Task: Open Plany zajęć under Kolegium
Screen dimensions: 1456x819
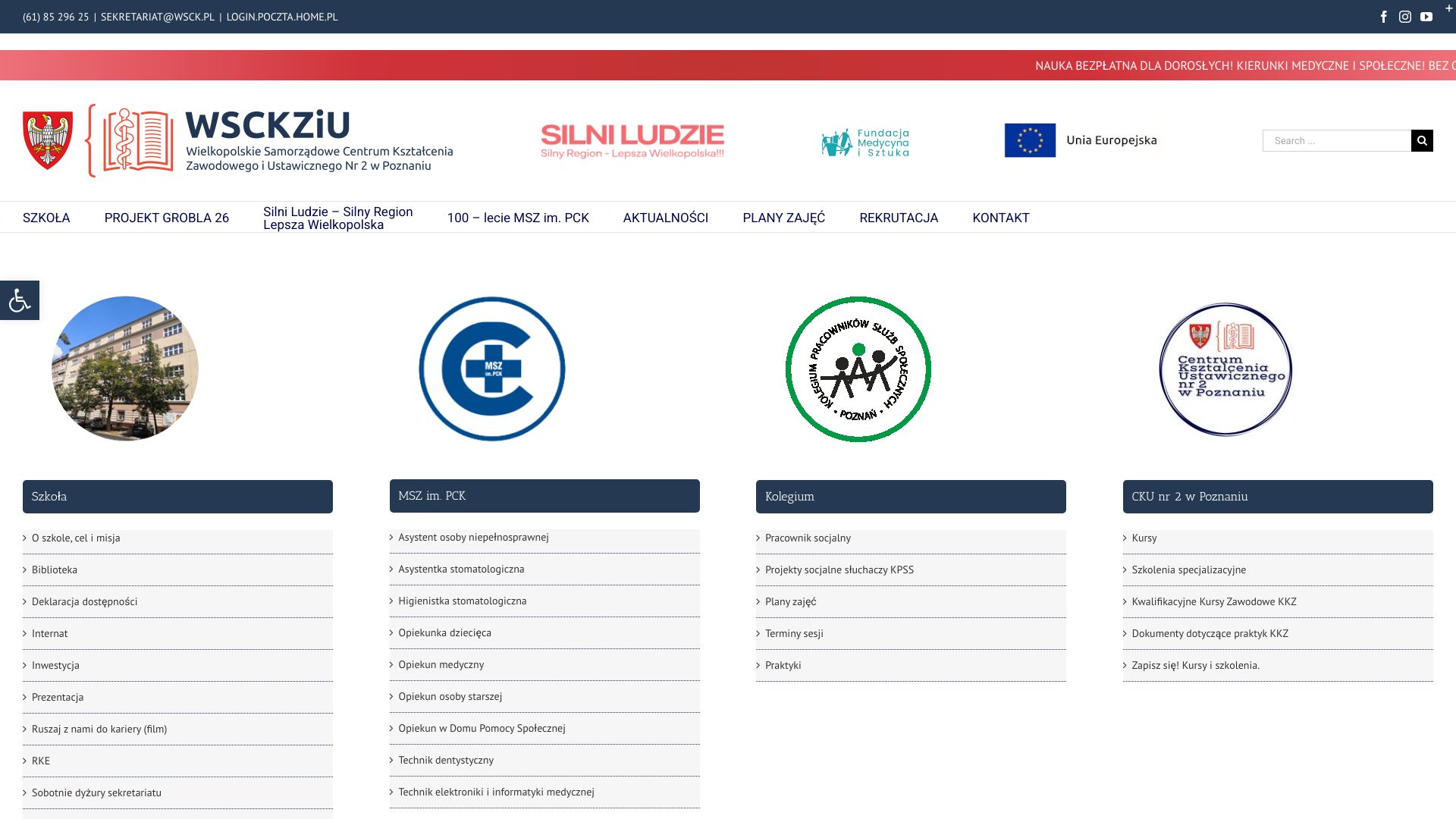Action: (791, 601)
